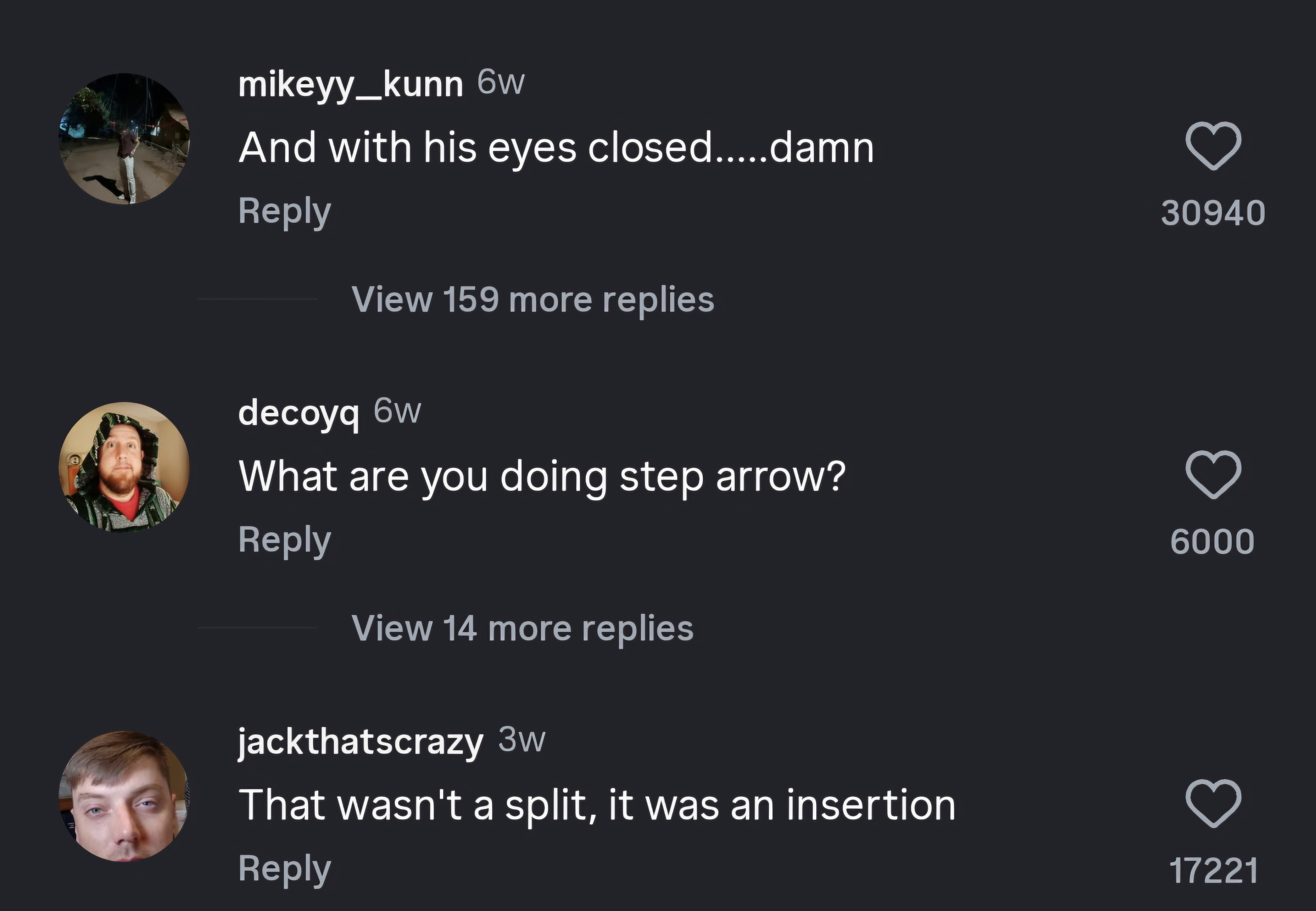Select comment "That wasn't a split, it was an insertion"
The image size is (1316, 911).
597,805
